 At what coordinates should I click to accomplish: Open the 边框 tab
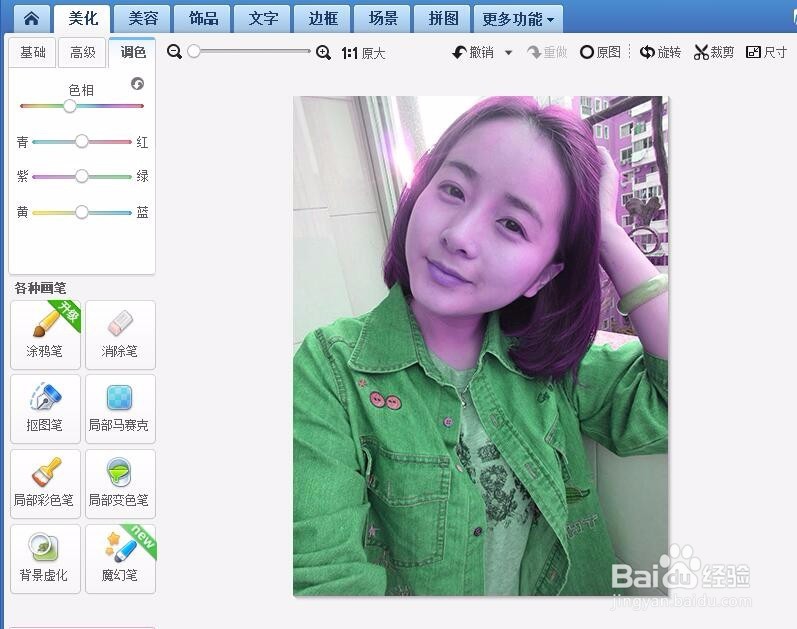tap(323, 19)
